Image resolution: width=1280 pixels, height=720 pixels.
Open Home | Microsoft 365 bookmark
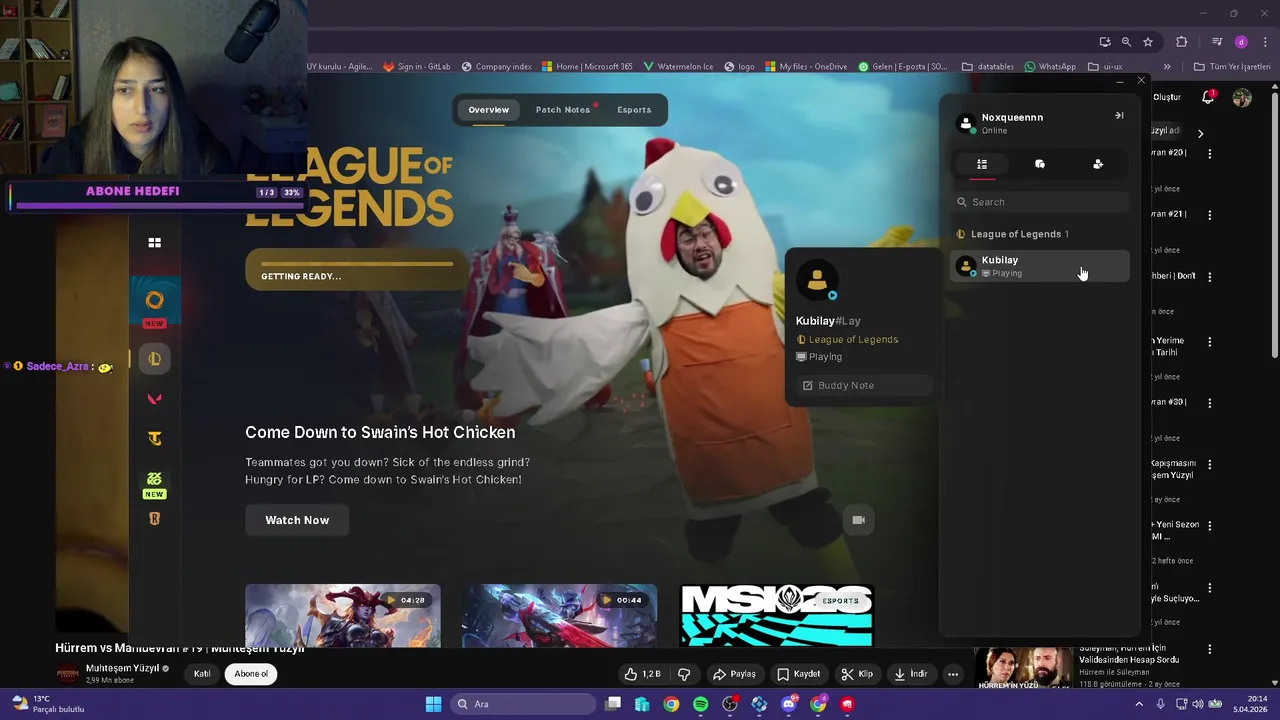[587, 67]
